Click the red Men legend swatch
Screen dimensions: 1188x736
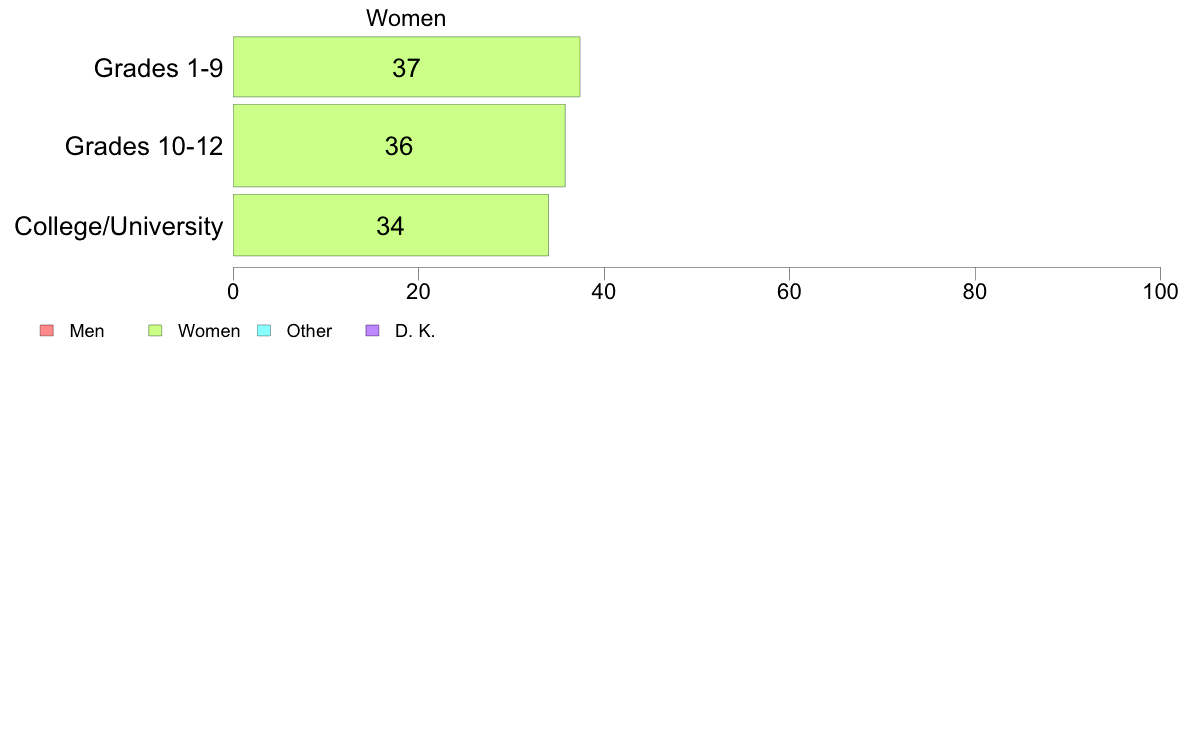[46, 330]
